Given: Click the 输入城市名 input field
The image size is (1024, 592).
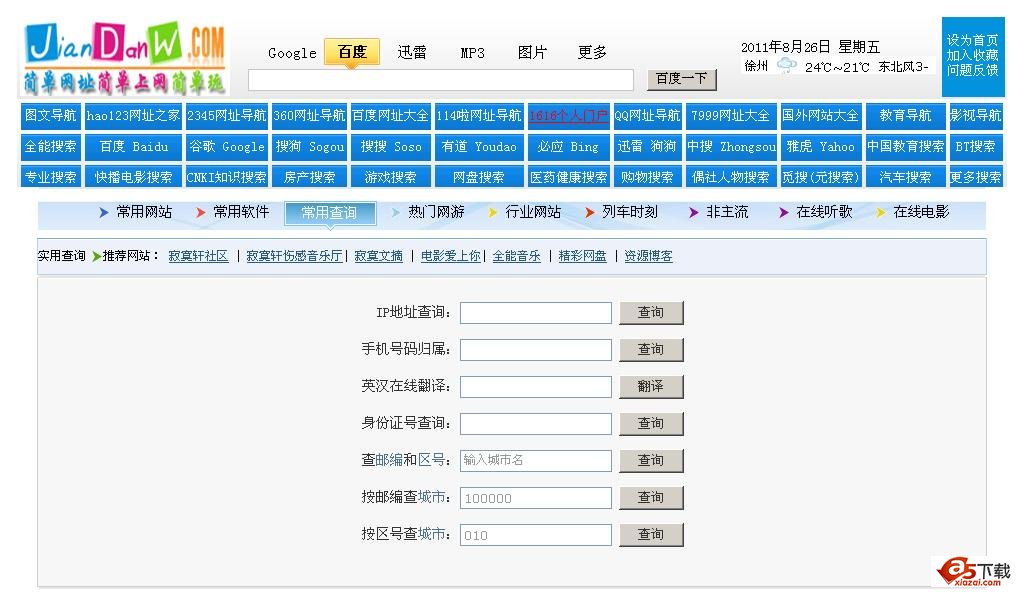Looking at the screenshot, I should click(x=536, y=461).
